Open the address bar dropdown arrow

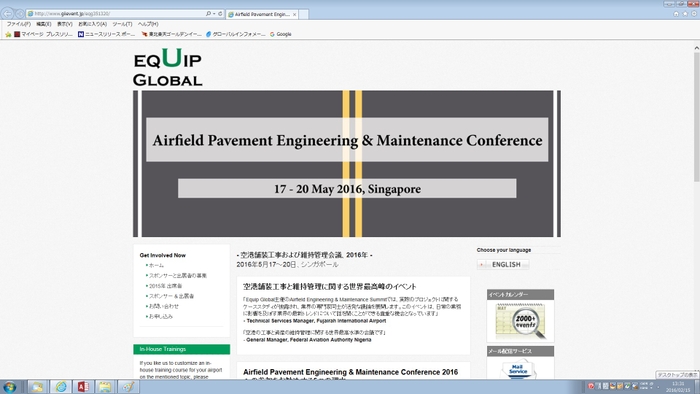(x=214, y=14)
